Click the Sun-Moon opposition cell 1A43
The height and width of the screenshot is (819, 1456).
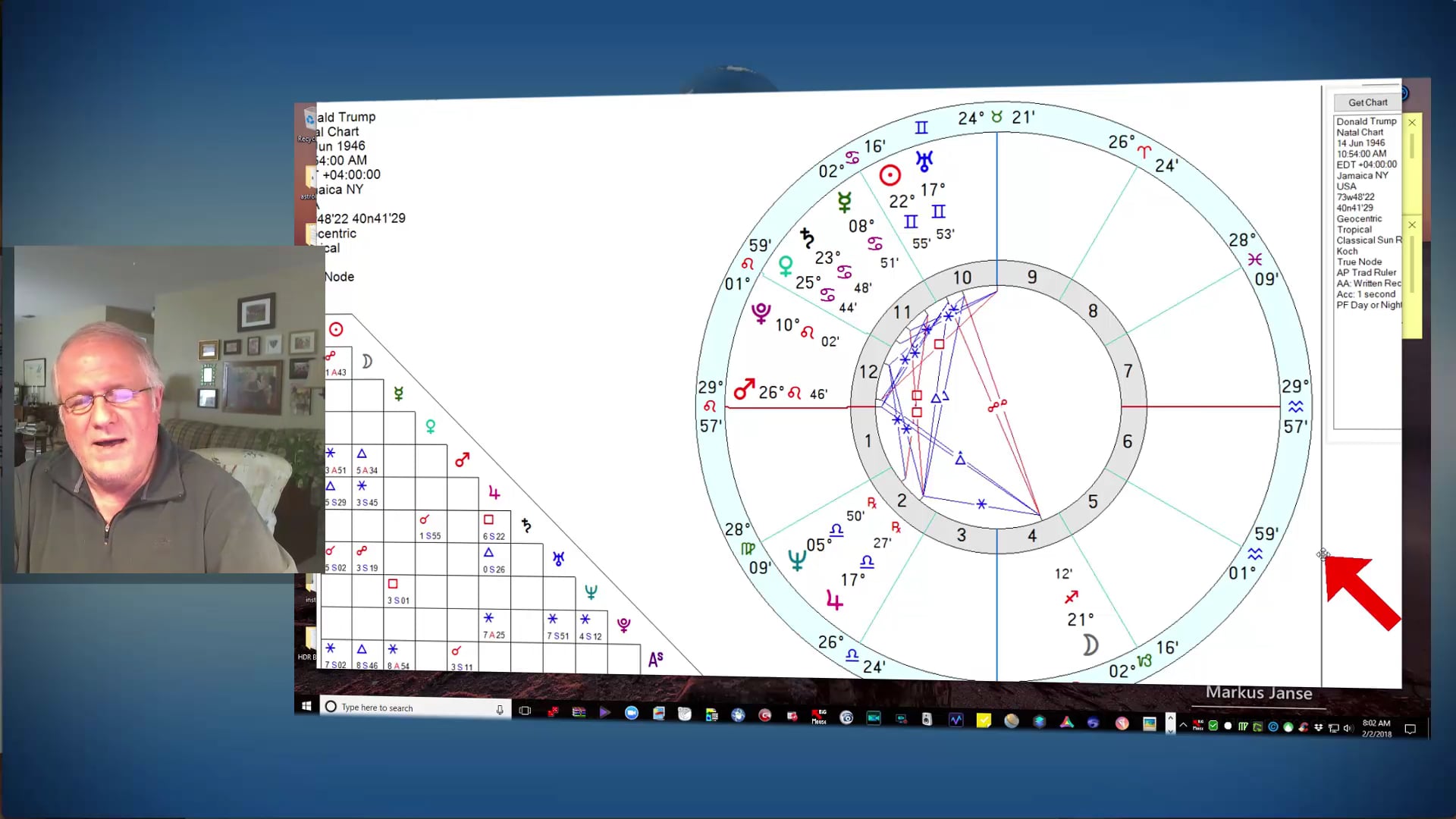[337, 363]
